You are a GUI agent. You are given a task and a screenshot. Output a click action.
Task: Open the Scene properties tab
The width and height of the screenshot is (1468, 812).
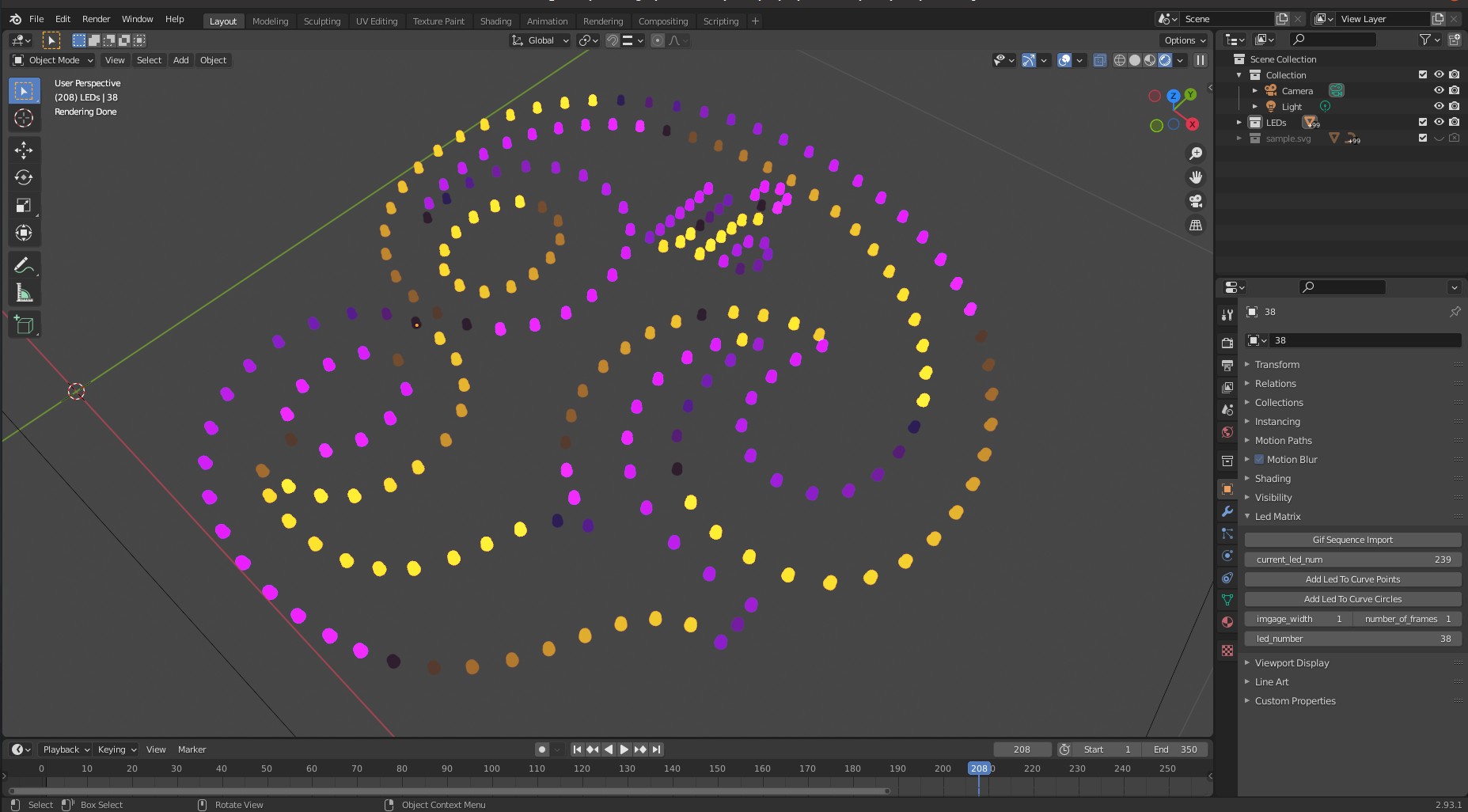click(1227, 410)
